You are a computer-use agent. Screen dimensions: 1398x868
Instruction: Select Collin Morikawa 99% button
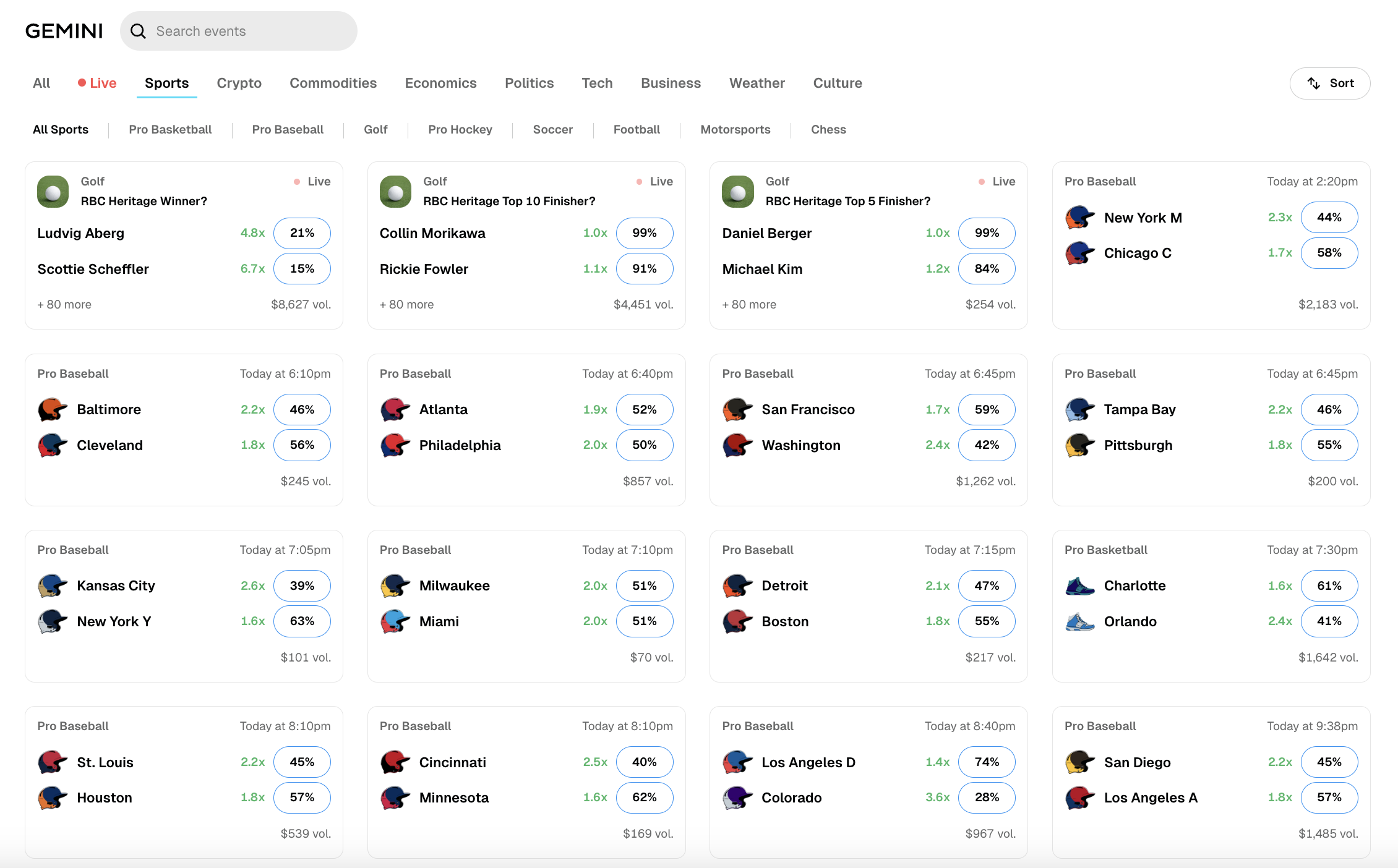point(645,233)
